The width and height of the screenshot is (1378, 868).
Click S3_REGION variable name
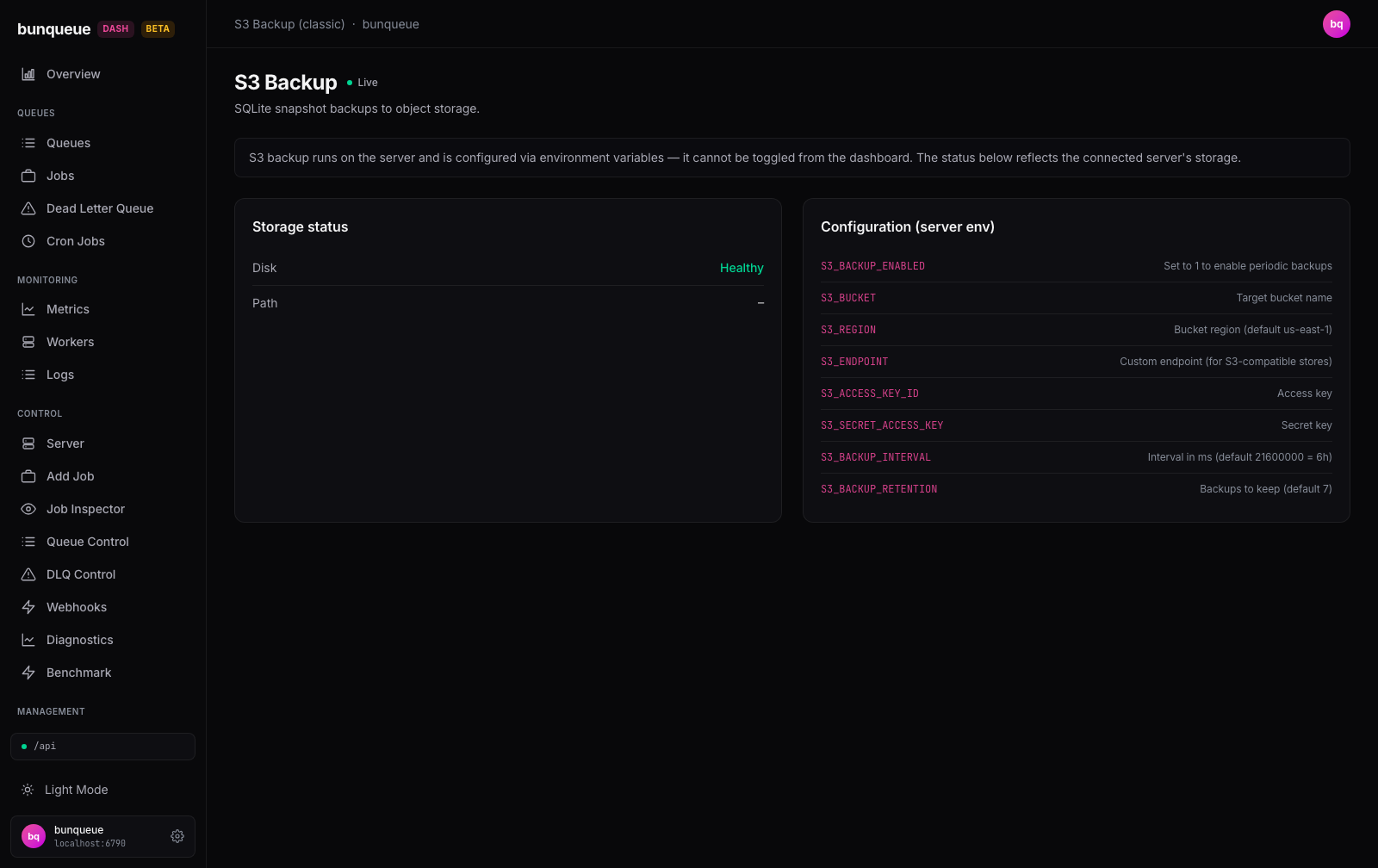[848, 330]
